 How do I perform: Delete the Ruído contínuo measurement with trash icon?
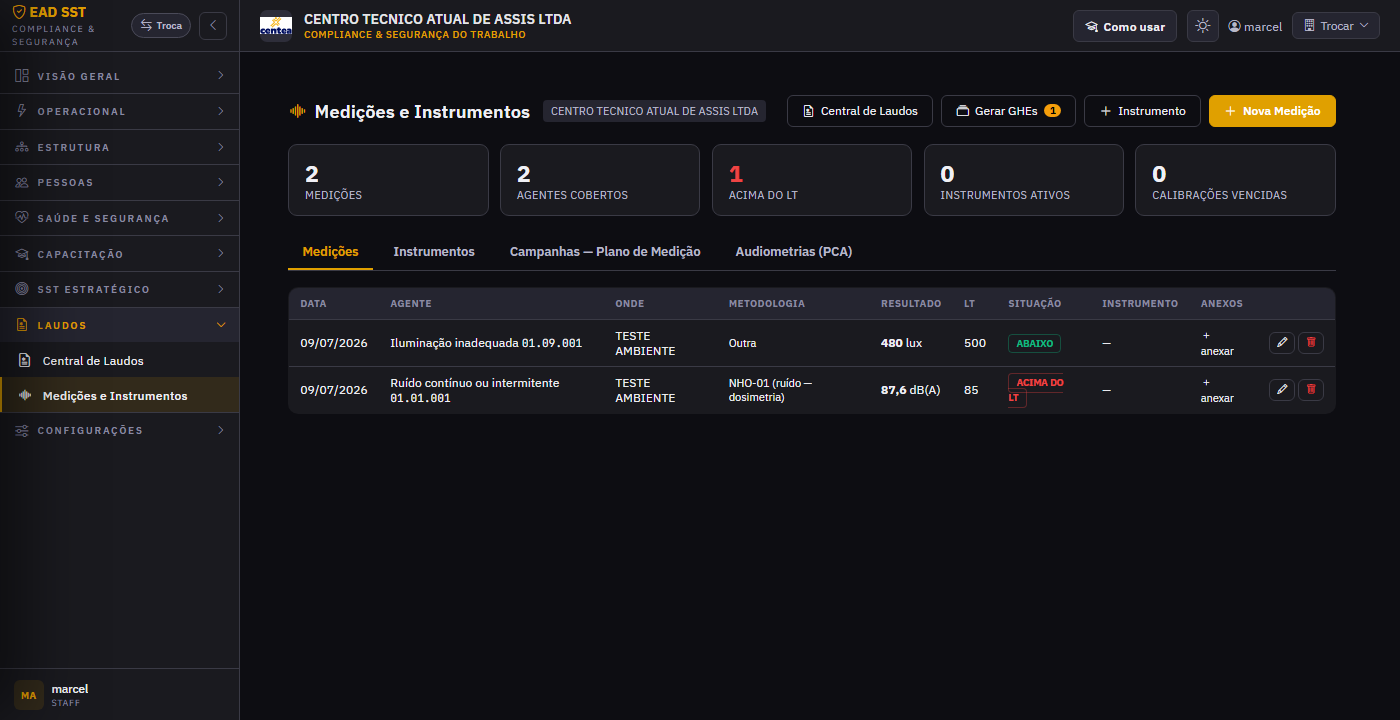(x=1311, y=390)
